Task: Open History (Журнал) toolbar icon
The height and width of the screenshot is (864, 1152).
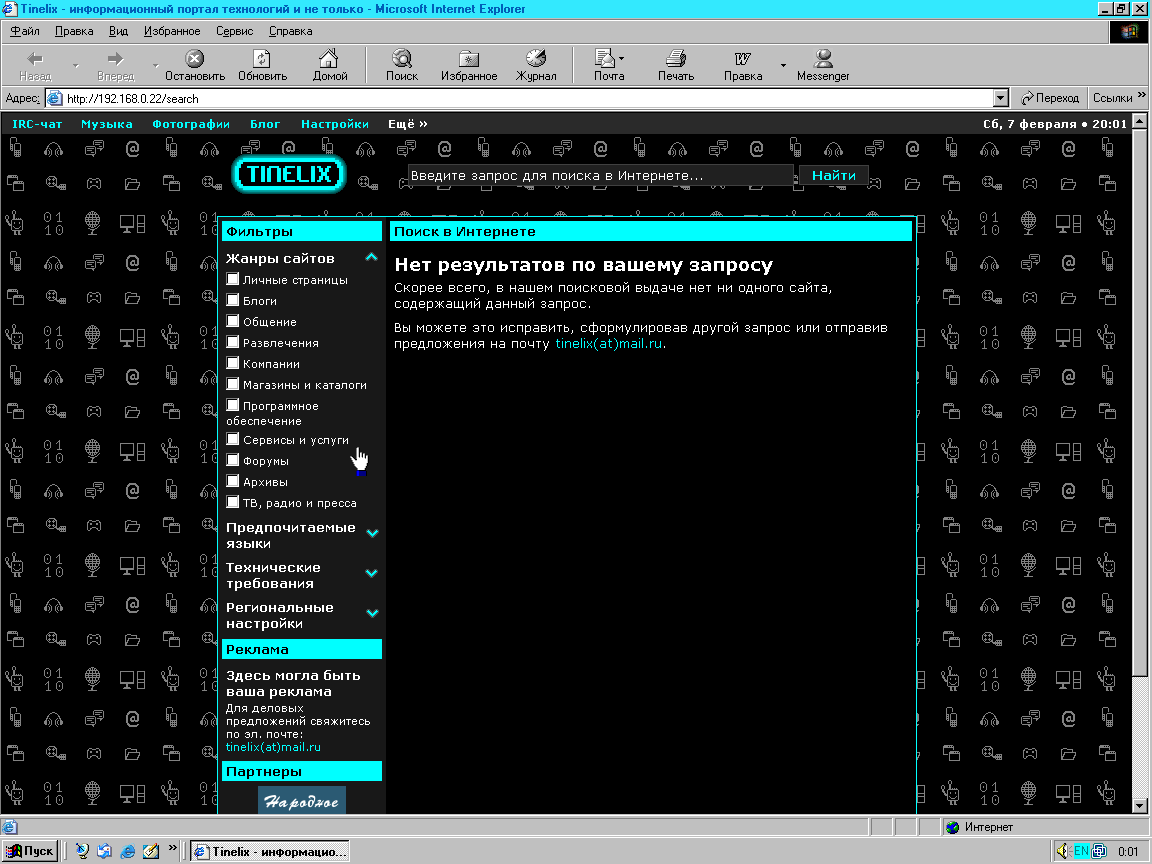Action: [x=536, y=60]
